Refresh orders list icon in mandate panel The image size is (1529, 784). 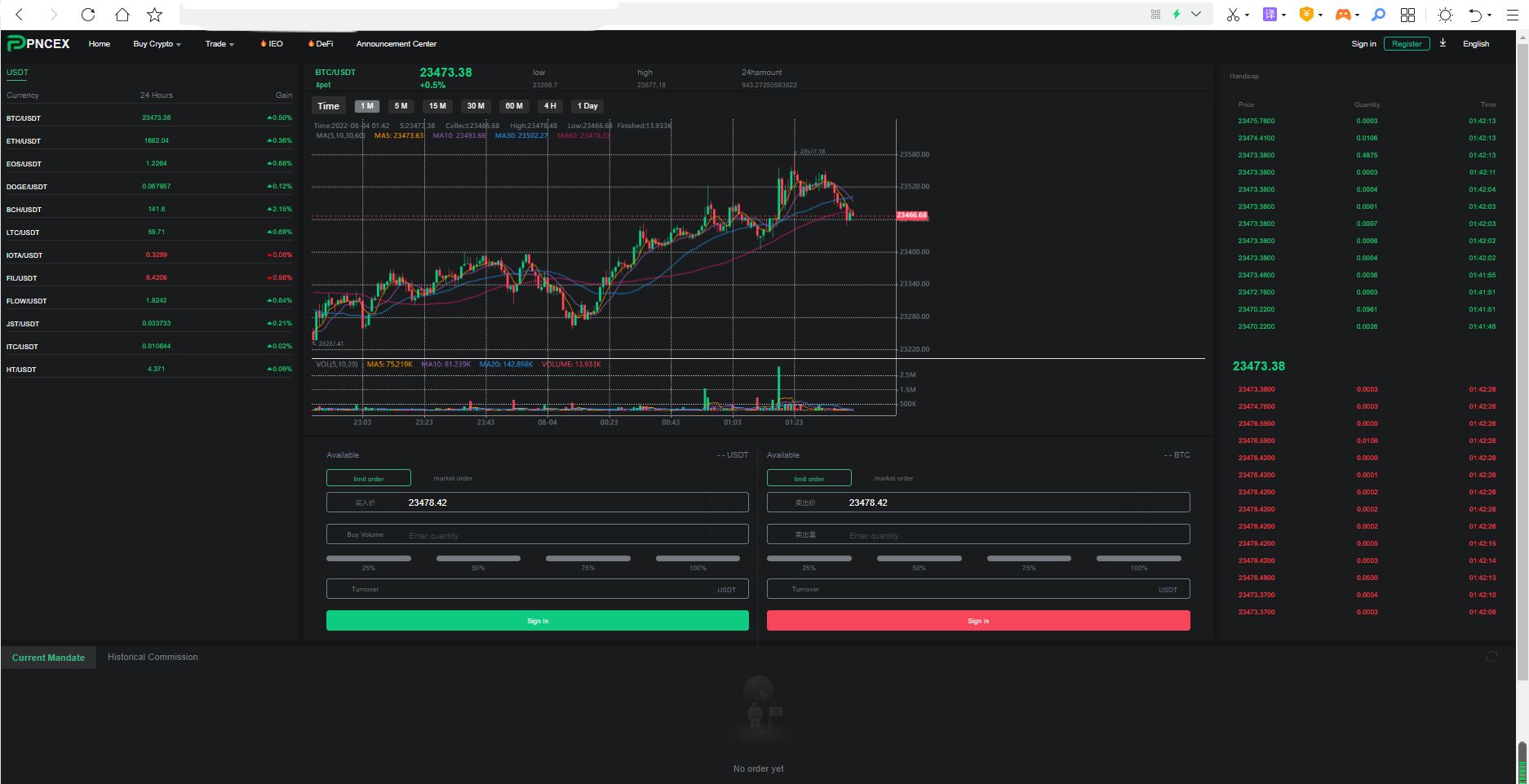1491,657
